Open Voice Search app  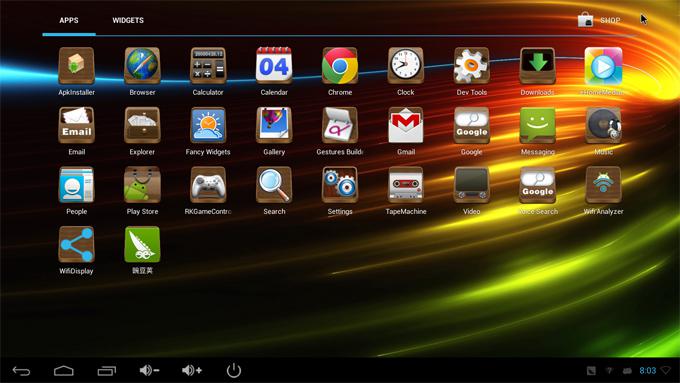pos(537,185)
